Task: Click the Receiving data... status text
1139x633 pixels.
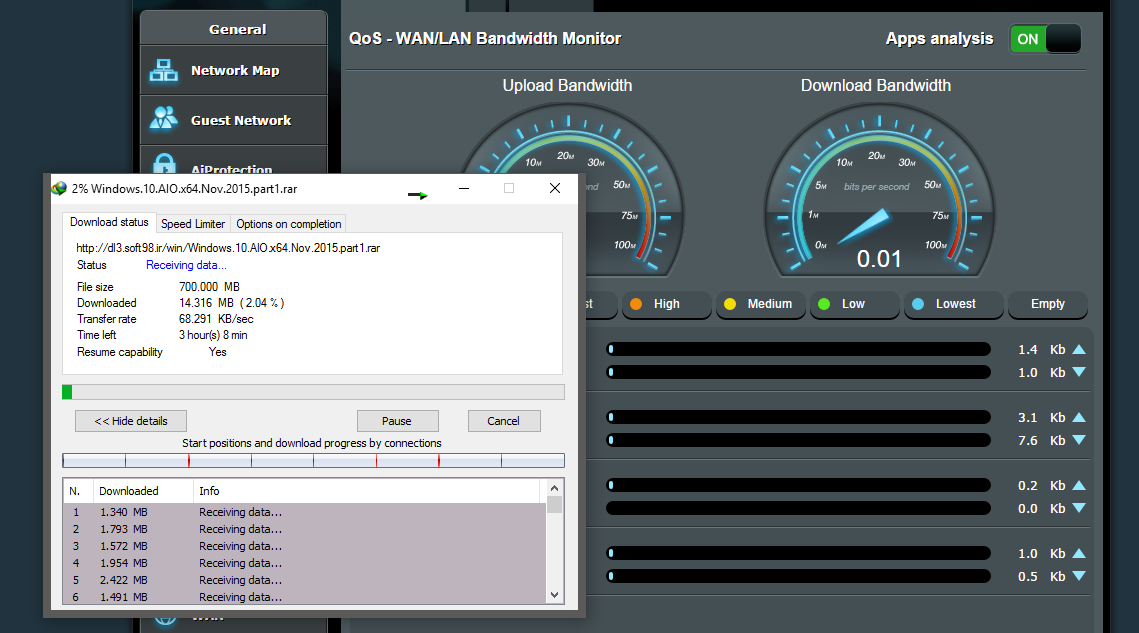Action: 186,265
